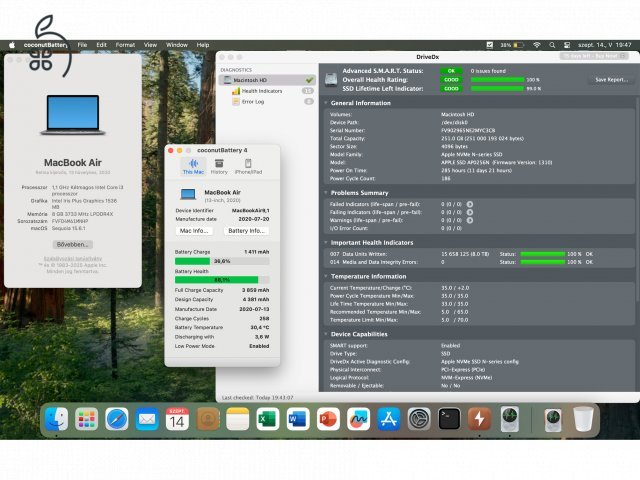Click arrow next to Failing Indicators row
The image size is (640, 480).
click(x=470, y=212)
